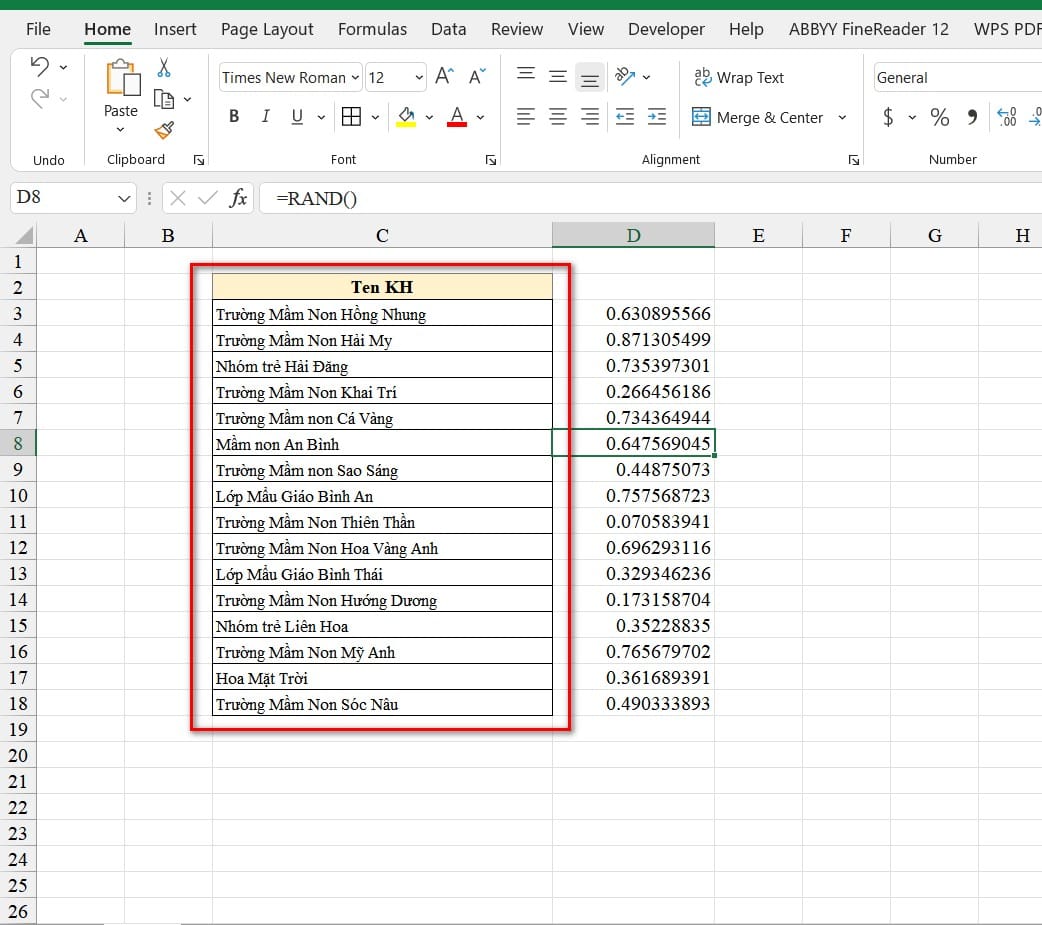
Task: Click the Percent Style icon
Action: pyautogui.click(x=939, y=118)
